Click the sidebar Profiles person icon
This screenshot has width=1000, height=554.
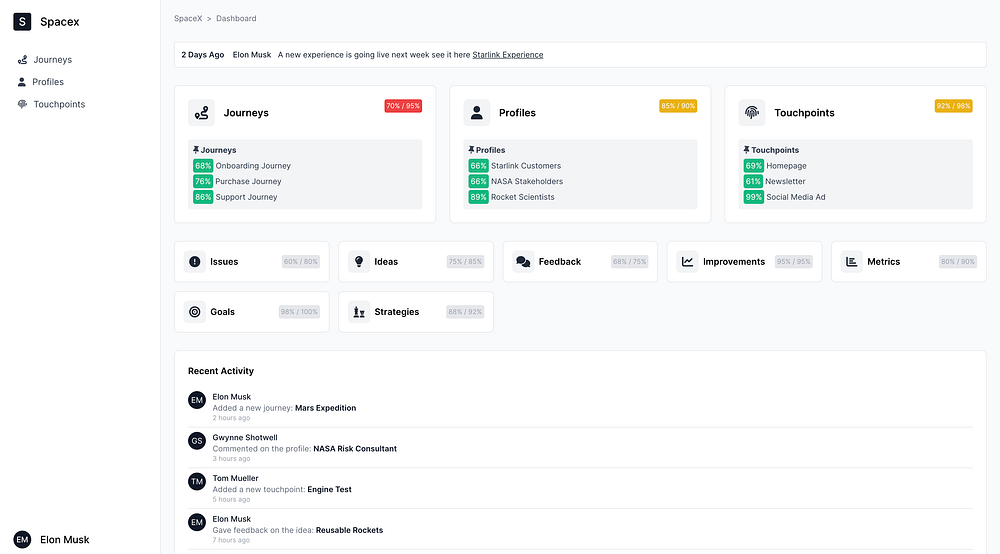(22, 82)
